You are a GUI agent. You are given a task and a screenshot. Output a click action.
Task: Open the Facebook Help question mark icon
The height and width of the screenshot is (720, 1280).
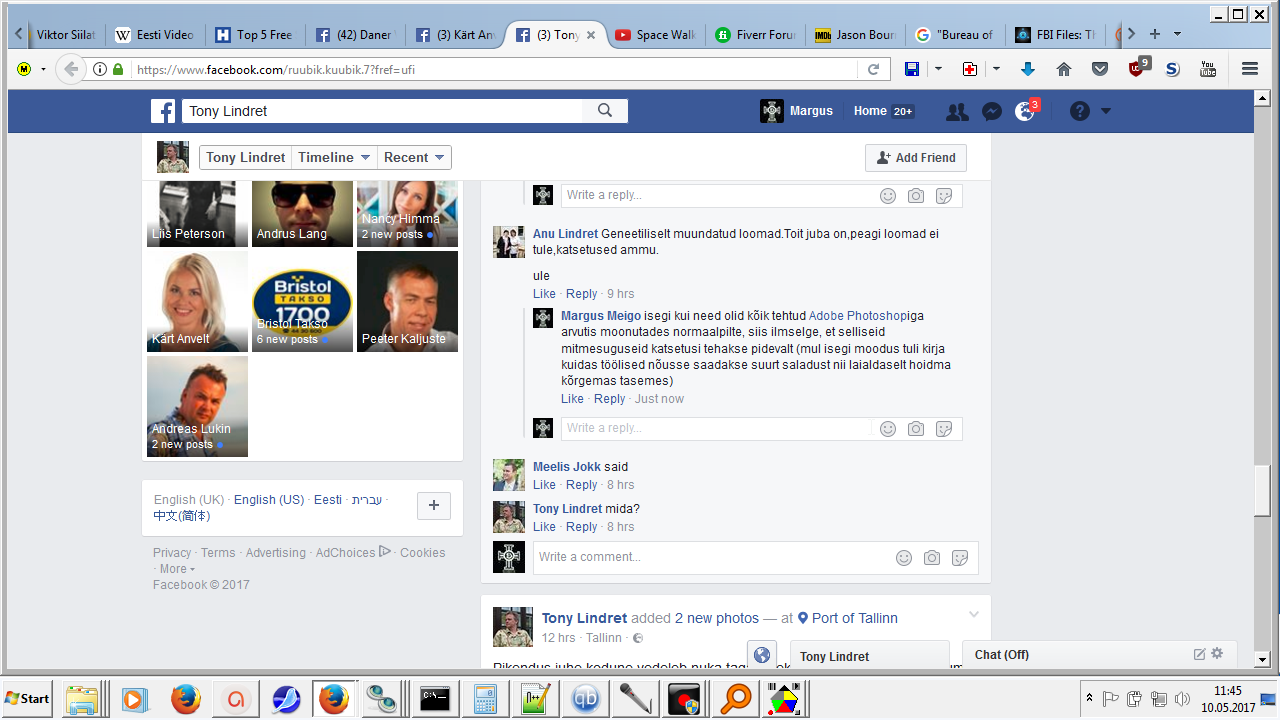click(x=1080, y=111)
